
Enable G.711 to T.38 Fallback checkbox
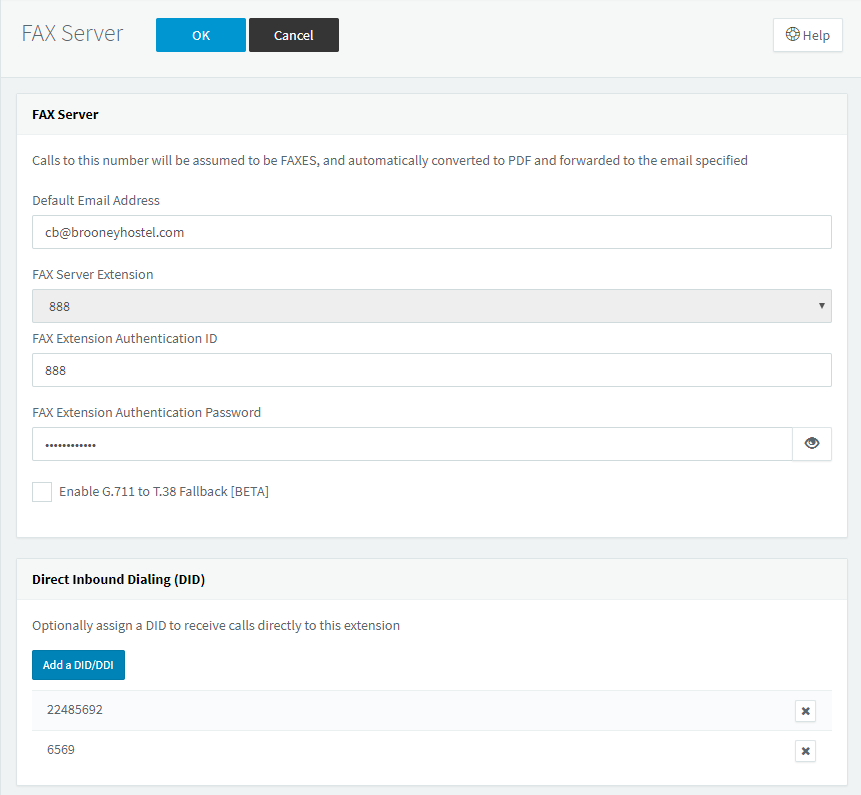point(42,492)
